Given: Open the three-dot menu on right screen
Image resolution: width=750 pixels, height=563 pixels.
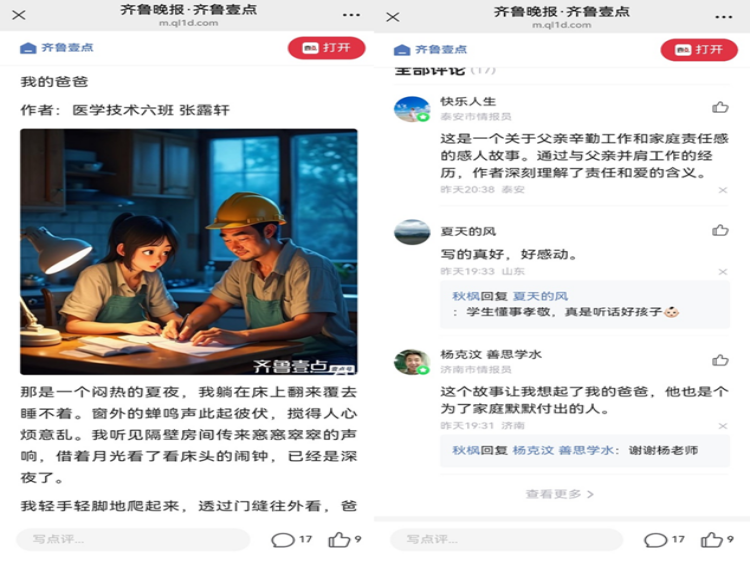Looking at the screenshot, I should pyautogui.click(x=723, y=17).
